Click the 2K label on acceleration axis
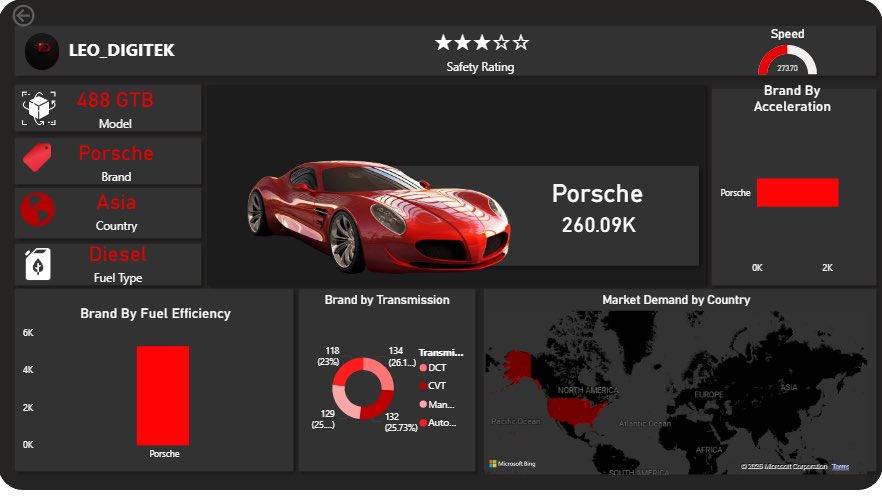The width and height of the screenshot is (882, 496). [827, 268]
